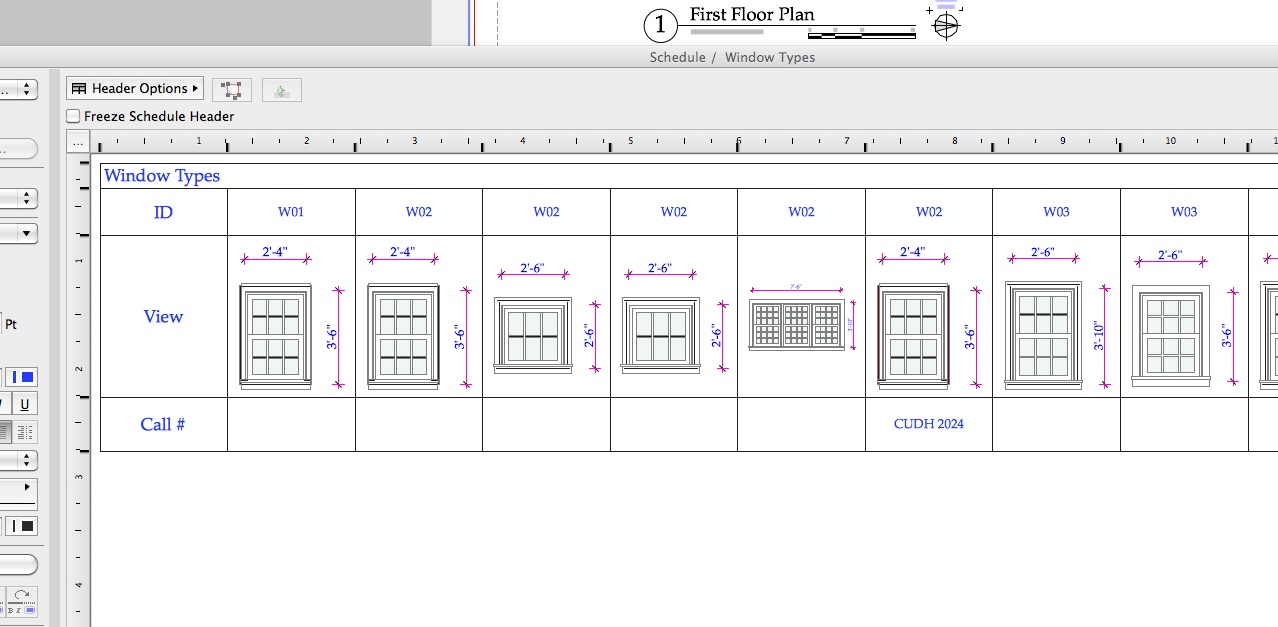Click the empty Call # cell under W01

(290, 423)
